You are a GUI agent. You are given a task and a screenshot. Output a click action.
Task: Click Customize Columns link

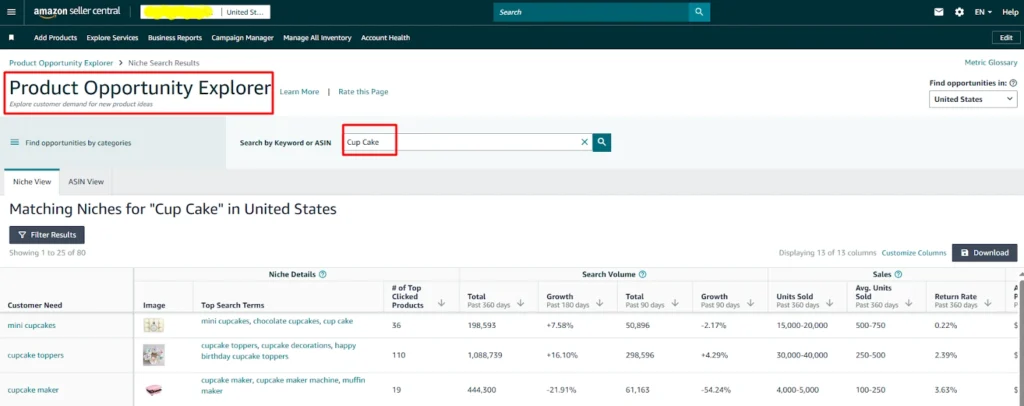(x=914, y=253)
